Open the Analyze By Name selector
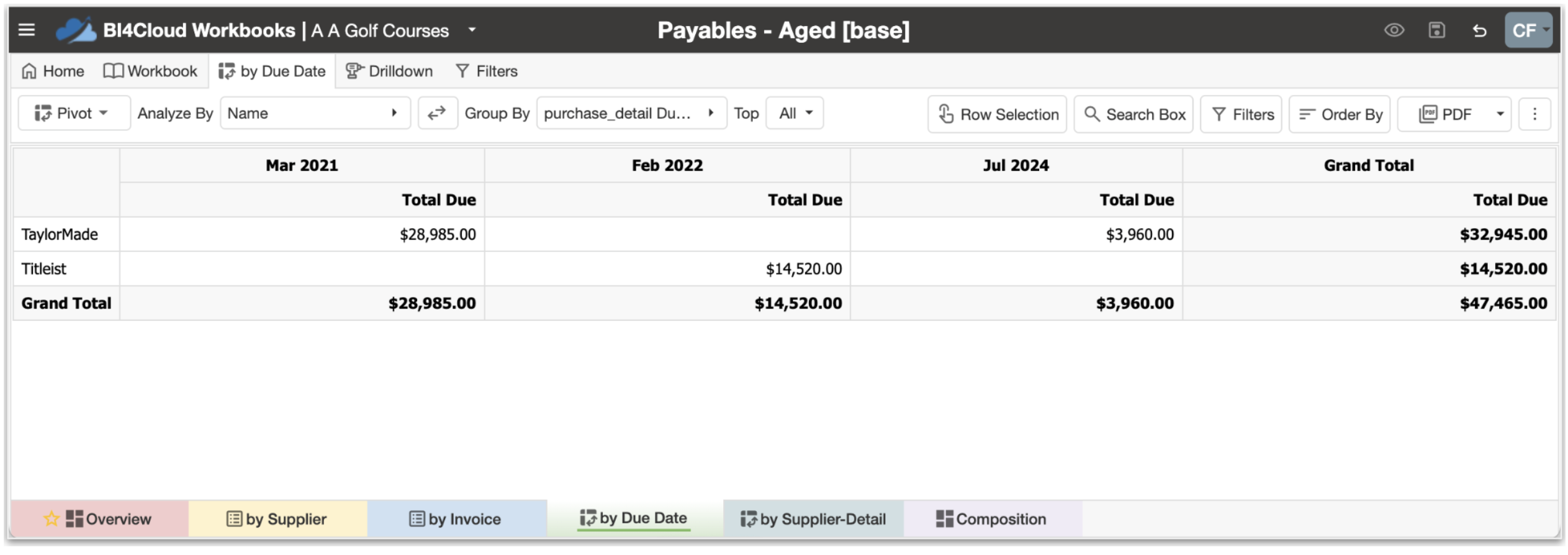Image resolution: width=1568 pixels, height=555 pixels. point(315,113)
